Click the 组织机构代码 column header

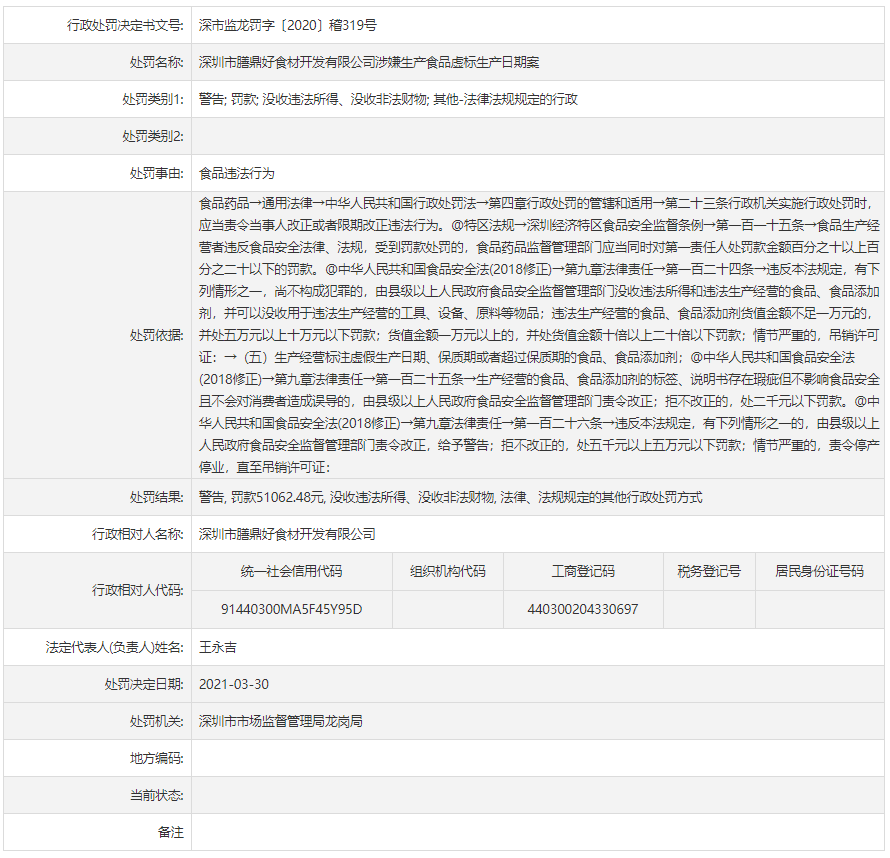[x=447, y=571]
